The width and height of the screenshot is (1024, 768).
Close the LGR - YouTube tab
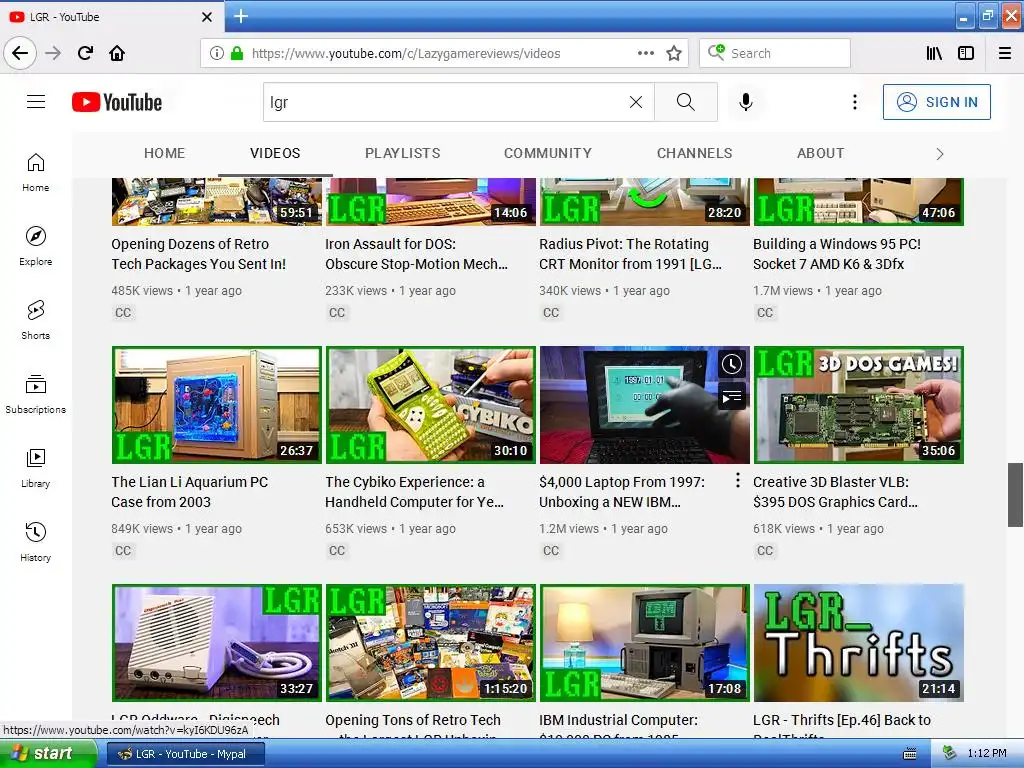point(206,17)
